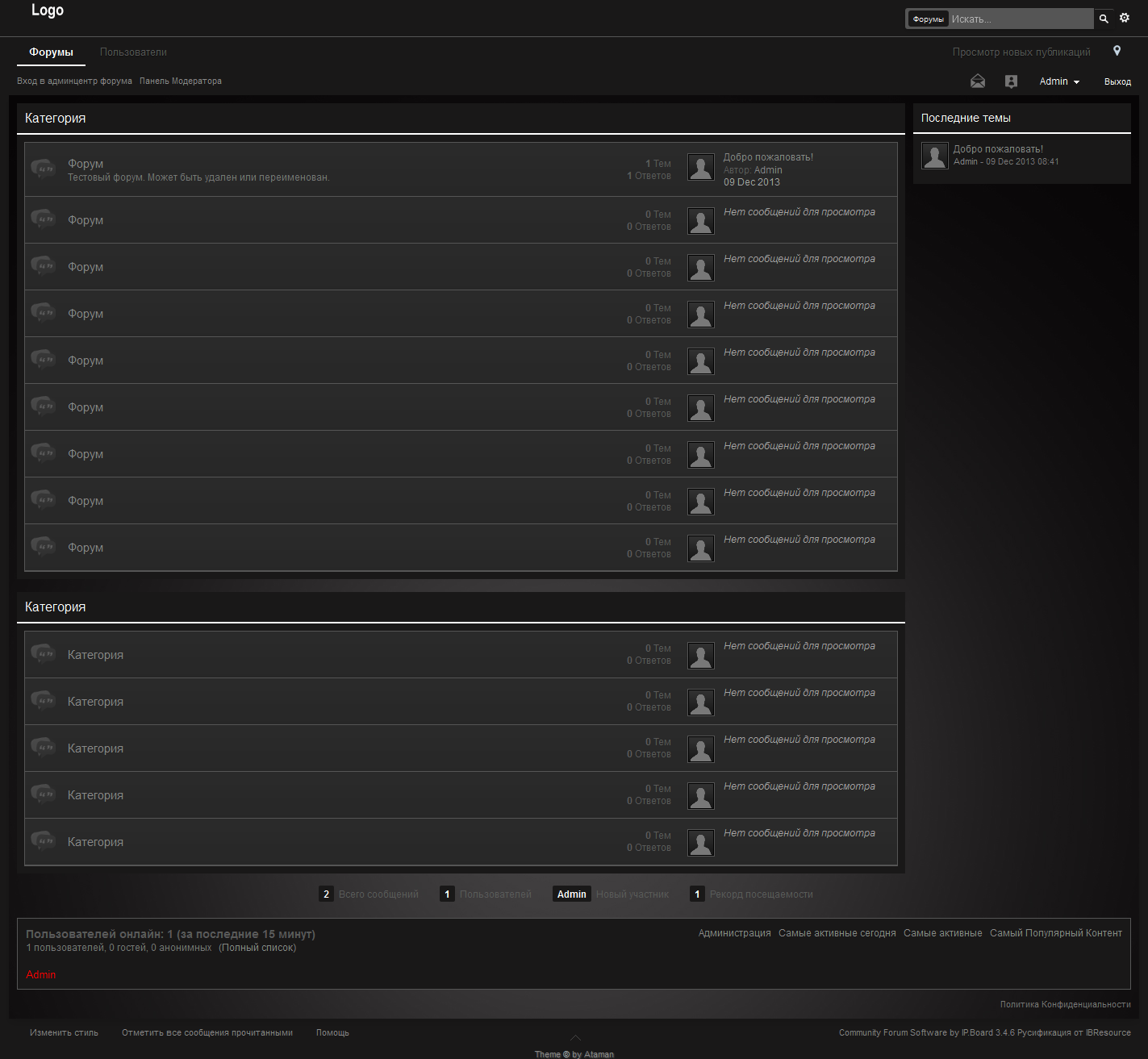1148x1059 pixels.
Task: Click in the Искать search field
Action: (1020, 19)
